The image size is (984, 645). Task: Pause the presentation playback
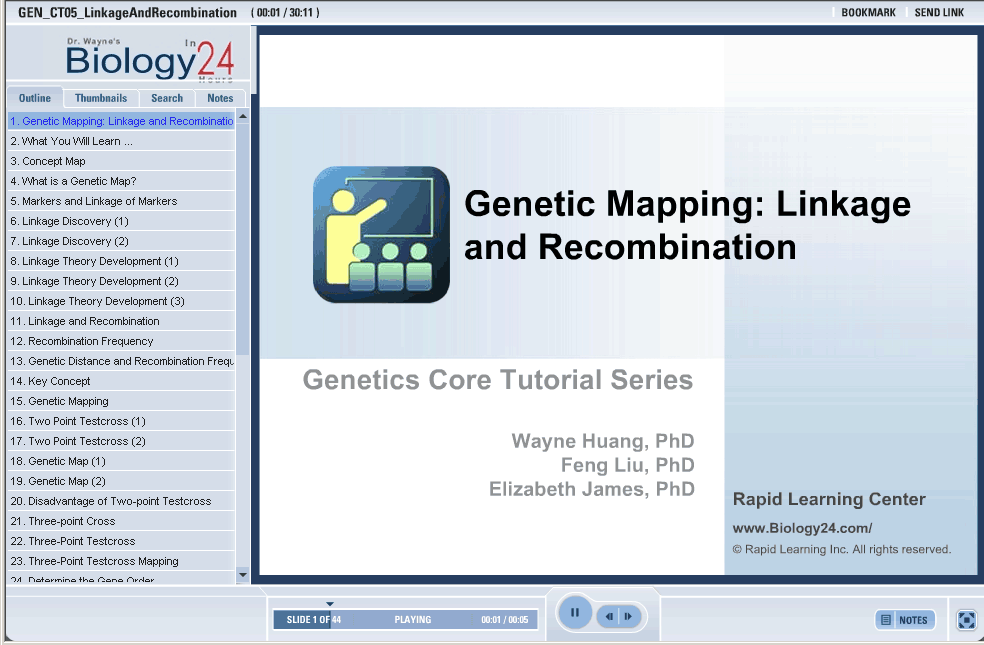tap(575, 613)
